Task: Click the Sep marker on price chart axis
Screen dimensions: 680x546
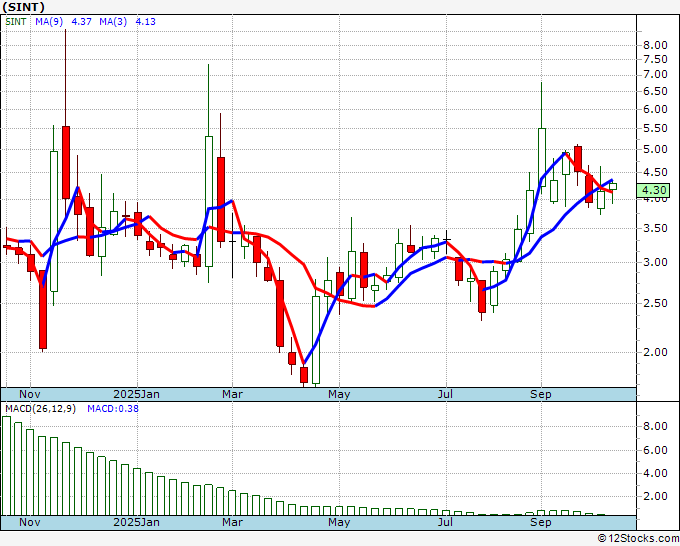Action: (541, 394)
